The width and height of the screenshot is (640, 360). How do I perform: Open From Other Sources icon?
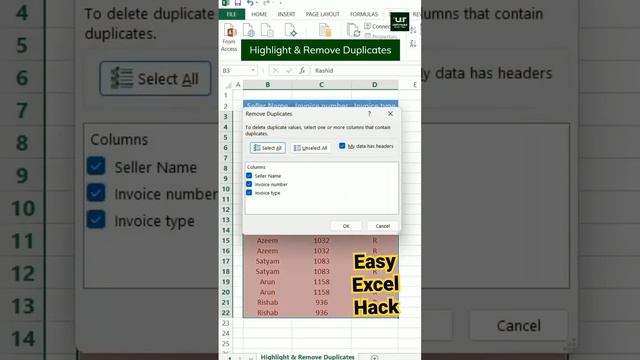point(291,30)
